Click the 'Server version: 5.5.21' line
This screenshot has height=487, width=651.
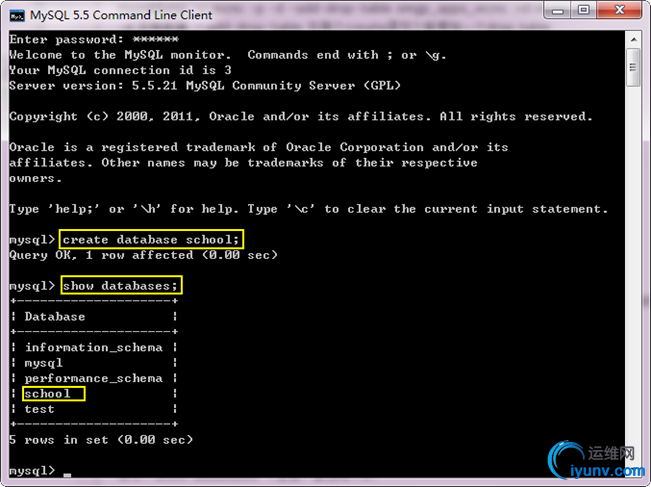[205, 86]
